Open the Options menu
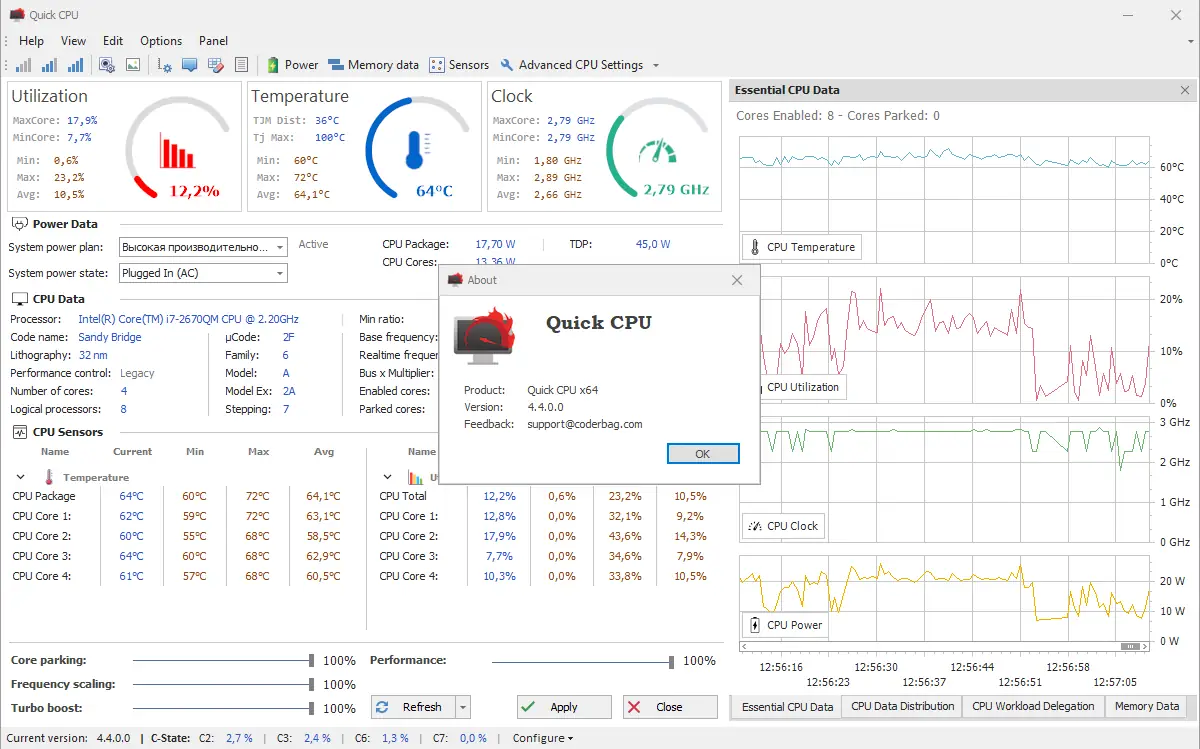1200x749 pixels. 161,41
